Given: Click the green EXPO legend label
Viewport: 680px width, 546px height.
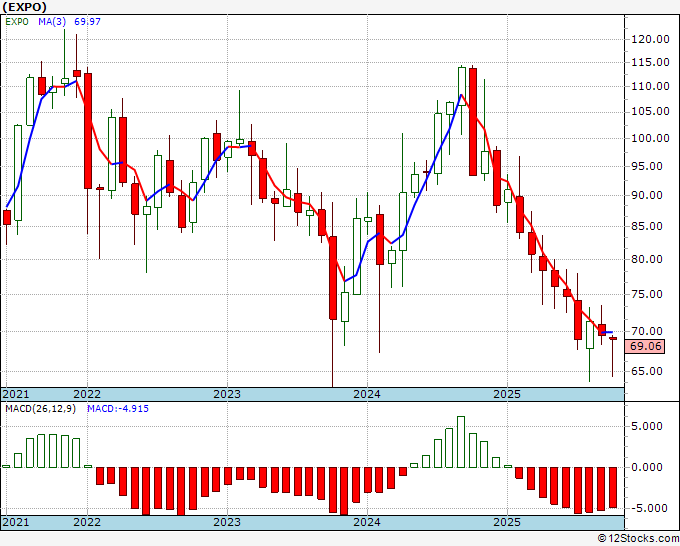Looking at the screenshot, I should tap(17, 22).
